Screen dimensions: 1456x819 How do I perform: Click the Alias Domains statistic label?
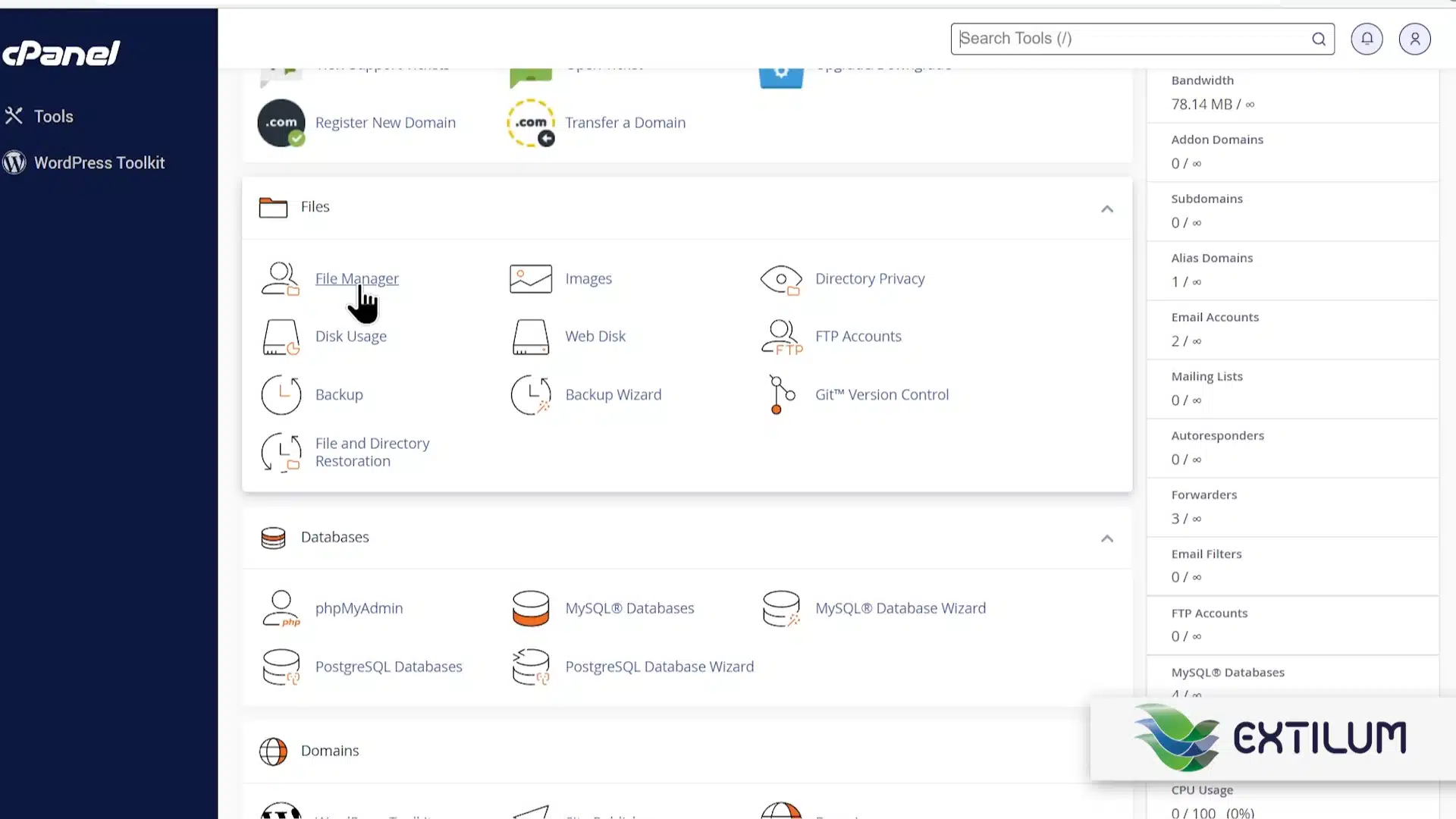[x=1212, y=258]
